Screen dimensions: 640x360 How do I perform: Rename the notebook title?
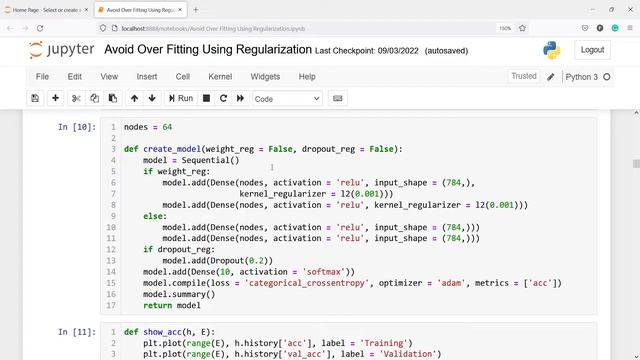208,49
